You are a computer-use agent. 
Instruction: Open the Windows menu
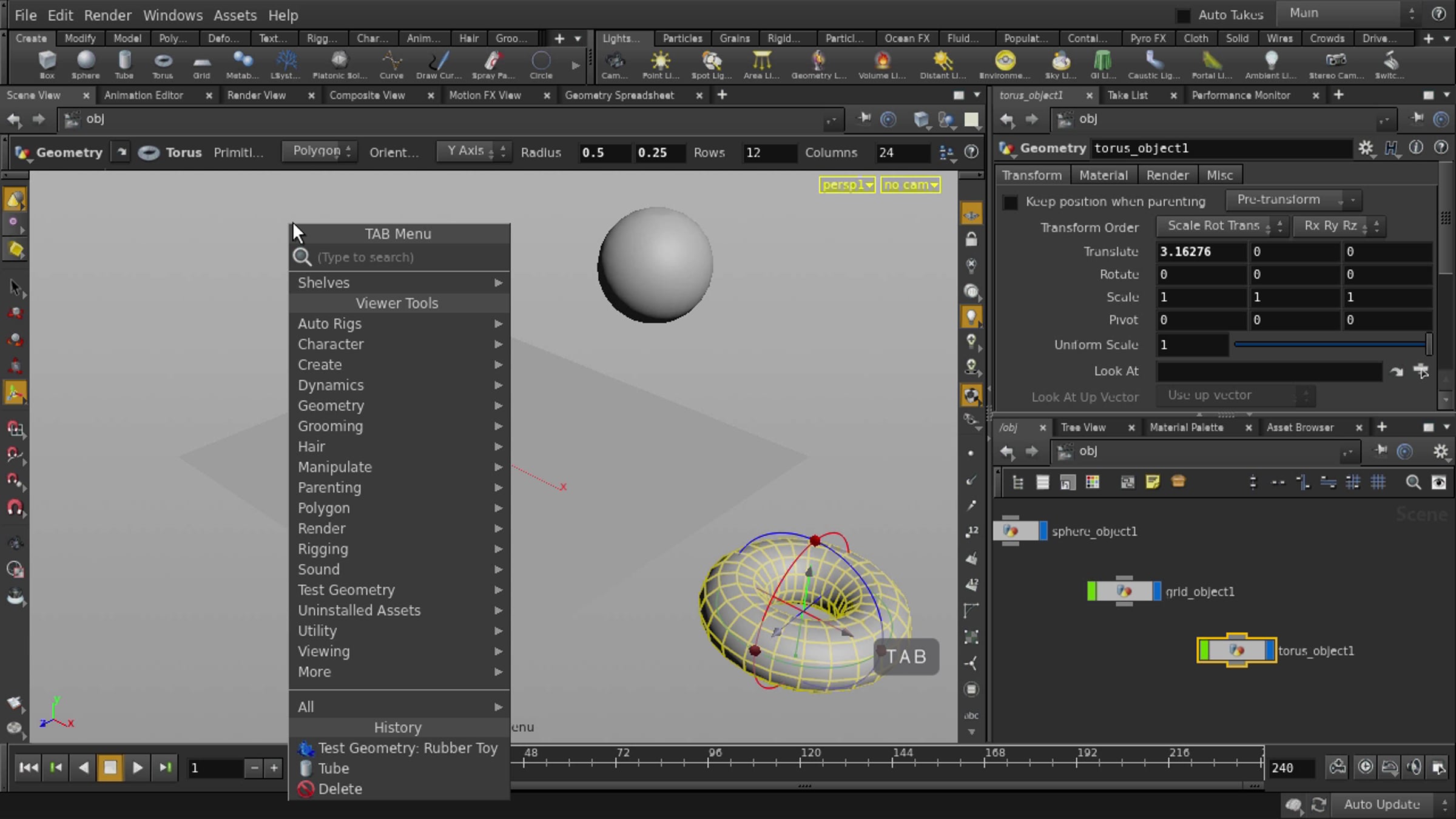click(173, 15)
